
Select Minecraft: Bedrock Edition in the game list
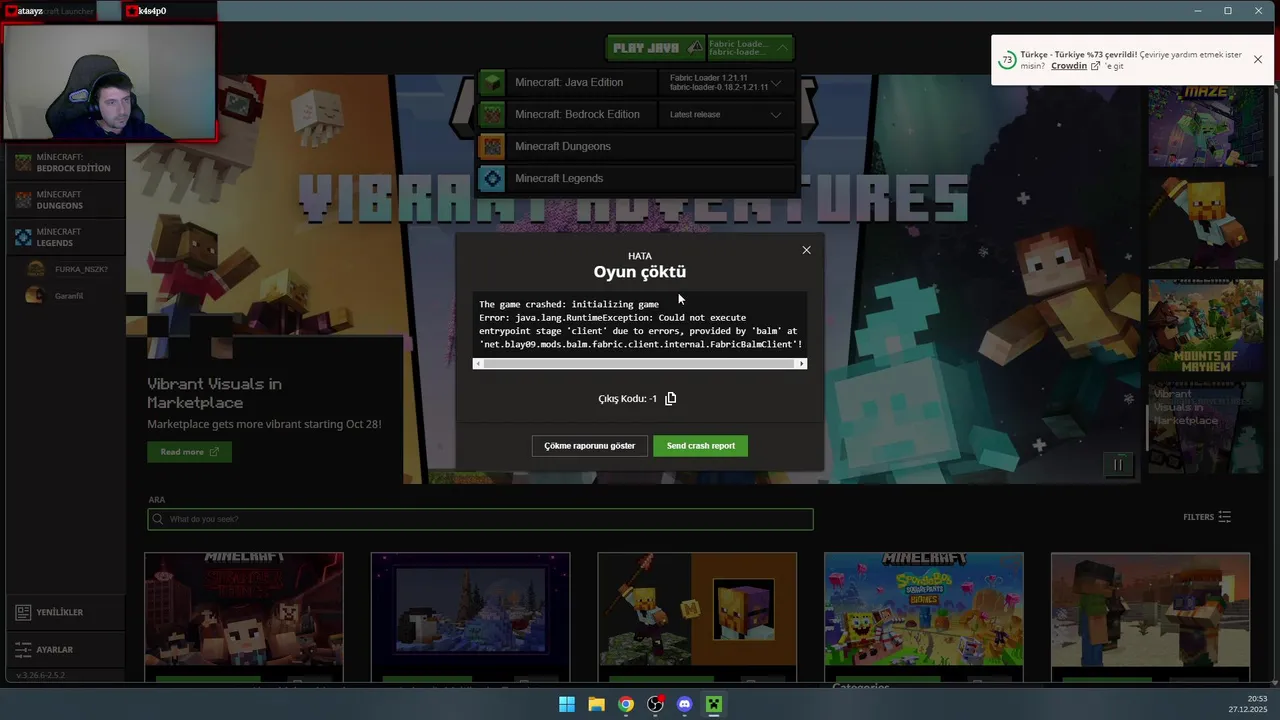[x=577, y=114]
